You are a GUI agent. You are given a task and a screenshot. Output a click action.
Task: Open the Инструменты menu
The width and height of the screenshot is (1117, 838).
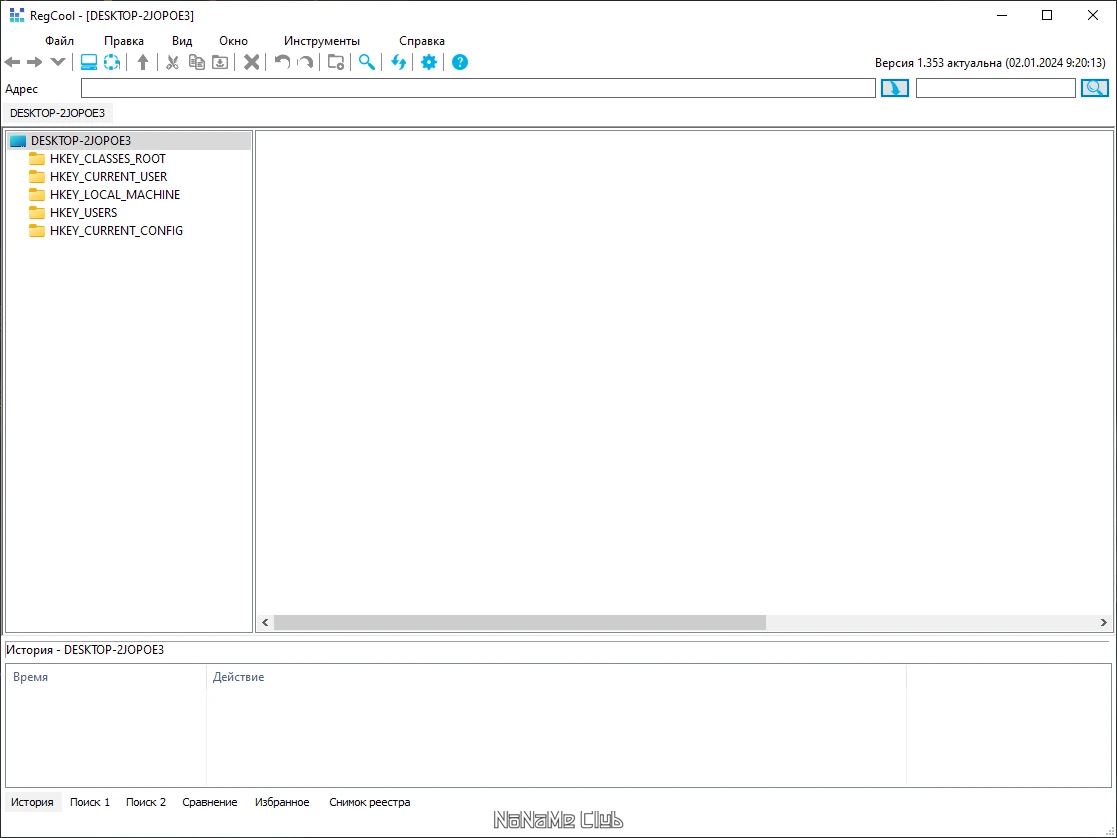point(322,41)
